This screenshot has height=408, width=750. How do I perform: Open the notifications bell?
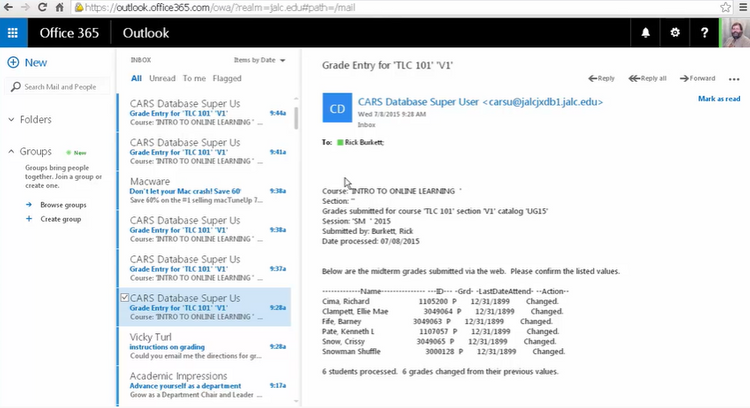coord(645,33)
